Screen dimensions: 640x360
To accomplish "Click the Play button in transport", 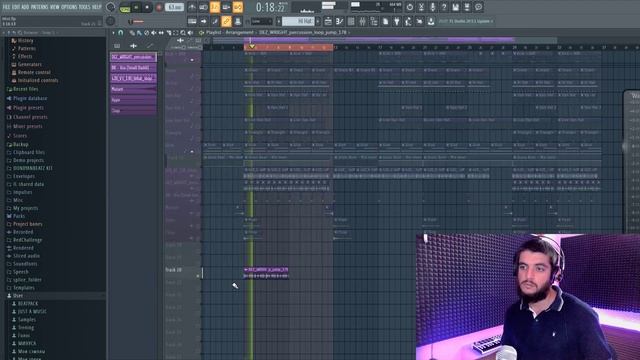I will click(136, 7).
